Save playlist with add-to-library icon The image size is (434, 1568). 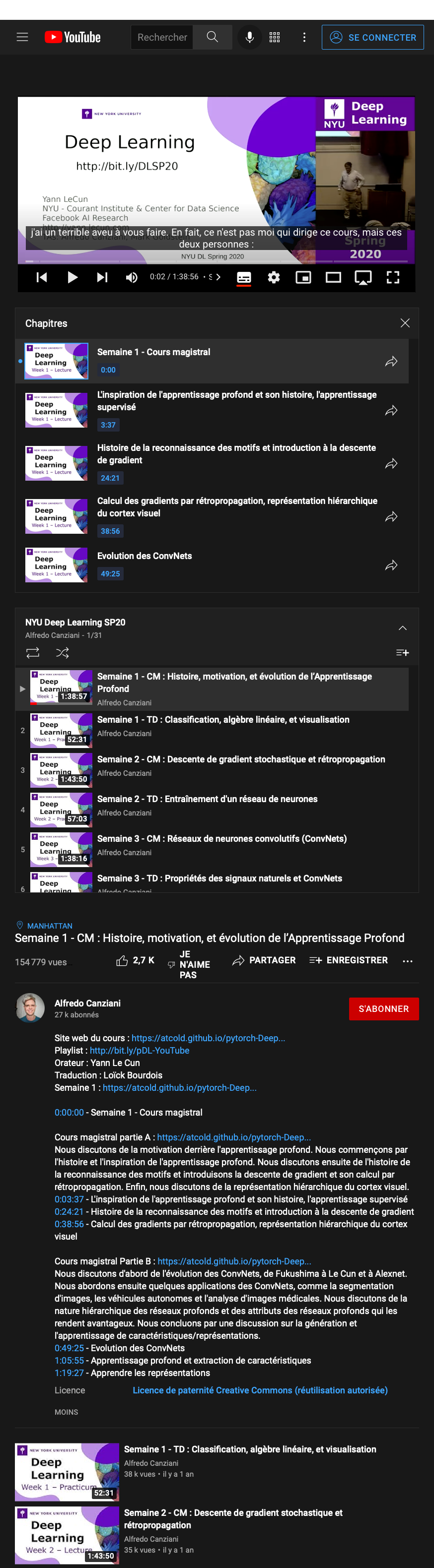point(402,652)
